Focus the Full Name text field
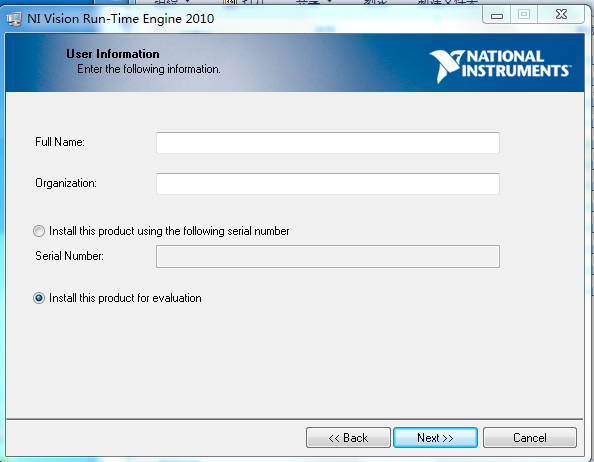 (328, 143)
